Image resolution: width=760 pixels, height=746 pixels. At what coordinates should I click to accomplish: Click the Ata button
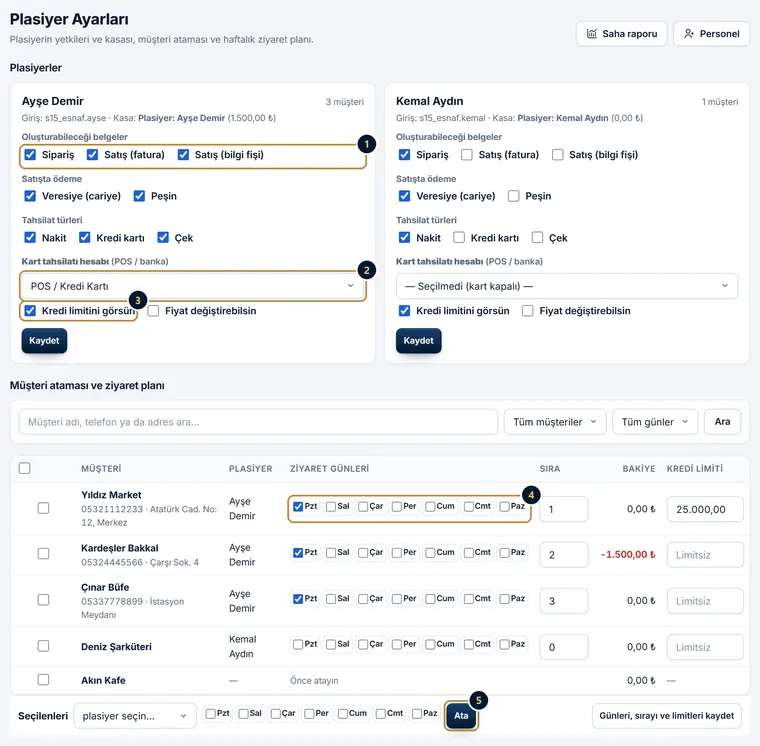(461, 716)
